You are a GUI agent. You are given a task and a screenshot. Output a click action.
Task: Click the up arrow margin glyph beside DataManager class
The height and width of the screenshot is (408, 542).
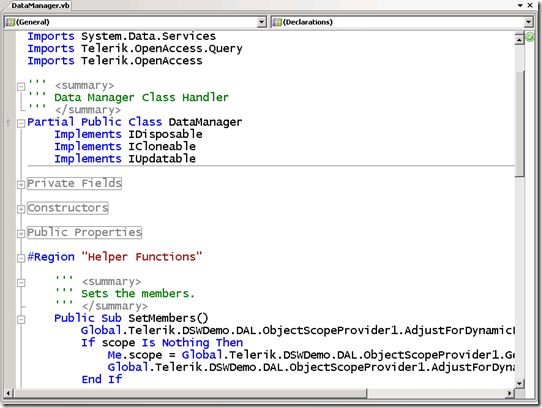click(9, 122)
